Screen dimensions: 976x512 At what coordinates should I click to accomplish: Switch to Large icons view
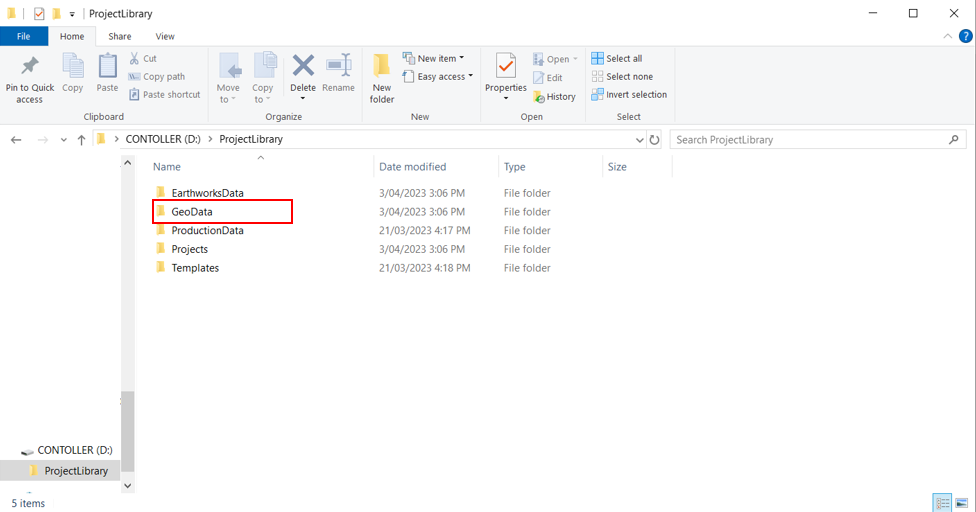coord(962,503)
